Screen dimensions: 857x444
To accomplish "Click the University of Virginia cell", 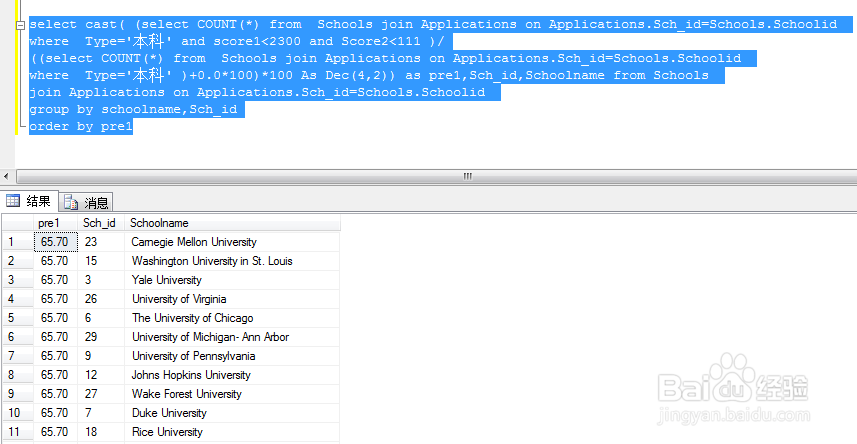I will [x=232, y=299].
